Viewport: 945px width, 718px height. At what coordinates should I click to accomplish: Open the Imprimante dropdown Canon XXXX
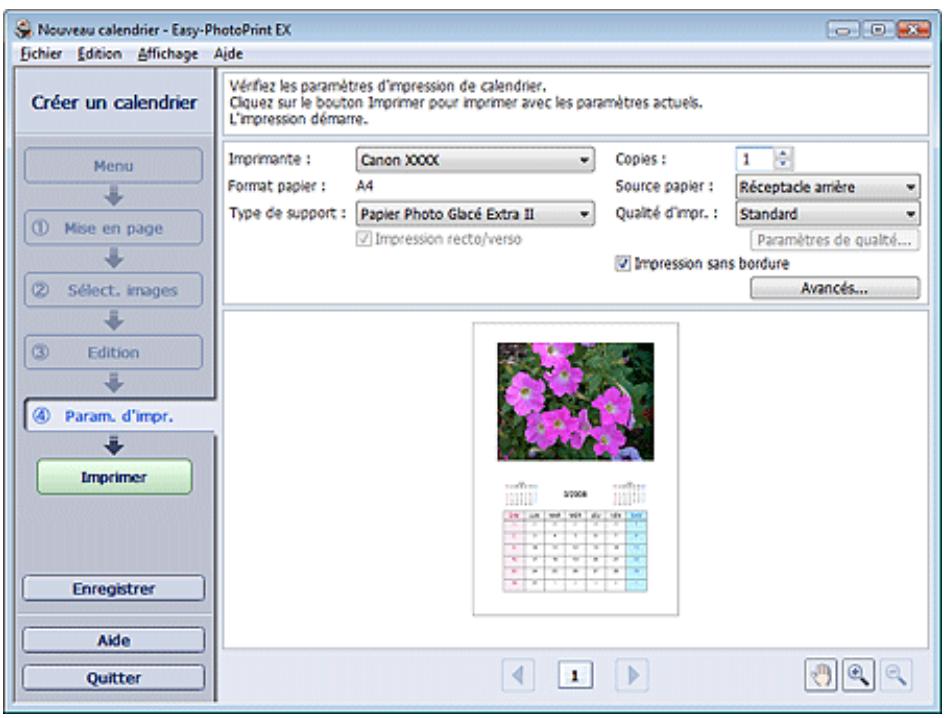click(x=475, y=160)
